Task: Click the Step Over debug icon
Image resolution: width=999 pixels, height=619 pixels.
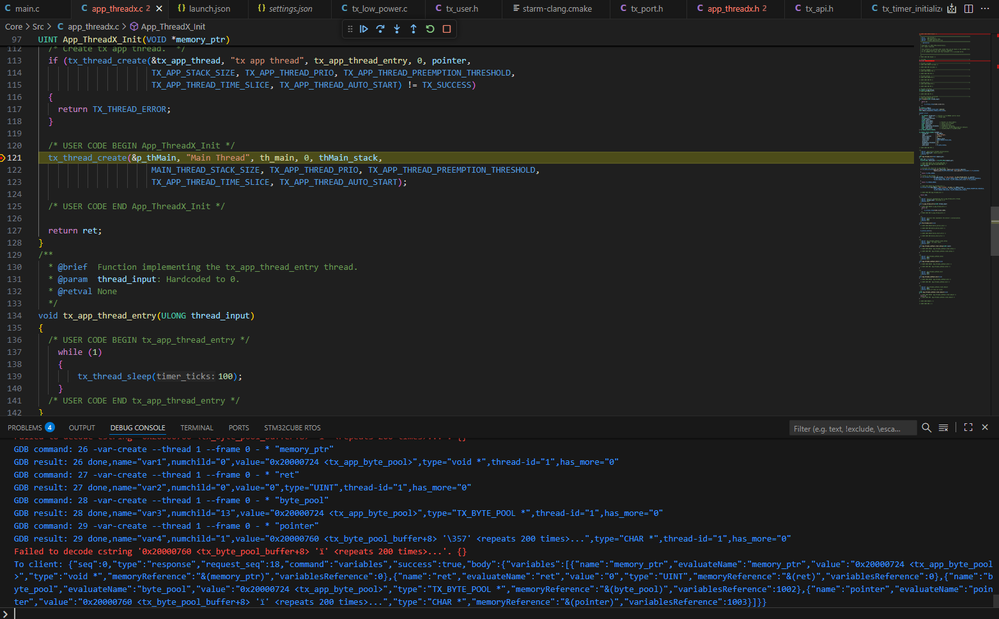Action: 380,29
